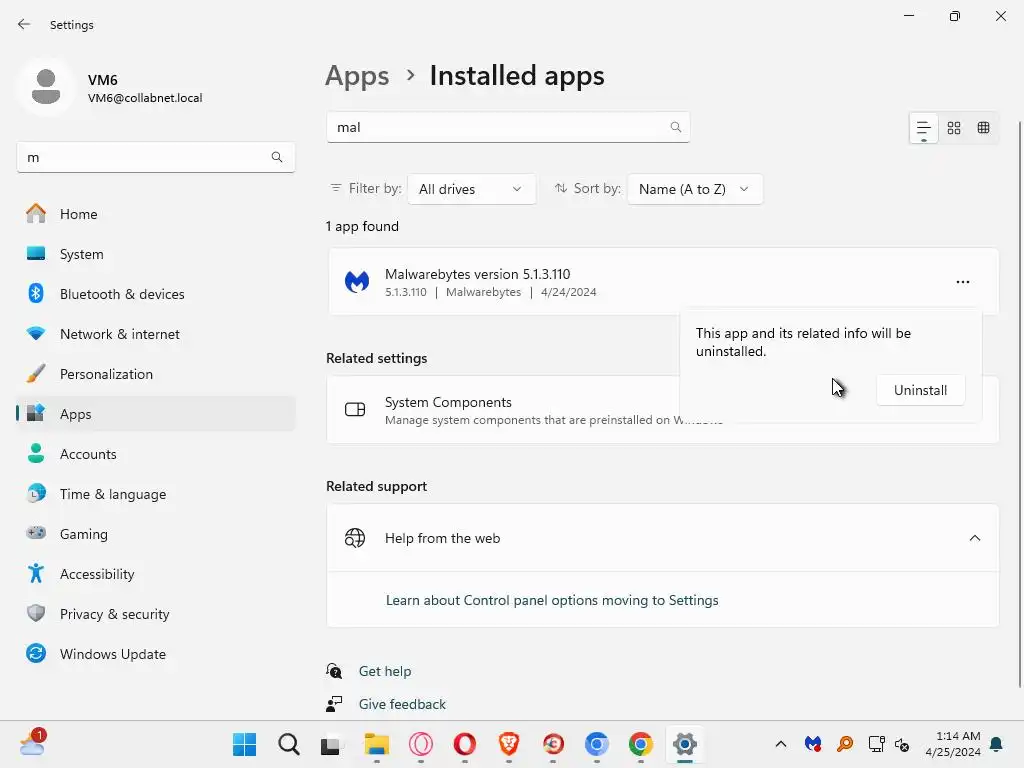Click the System Components icon

[355, 409]
